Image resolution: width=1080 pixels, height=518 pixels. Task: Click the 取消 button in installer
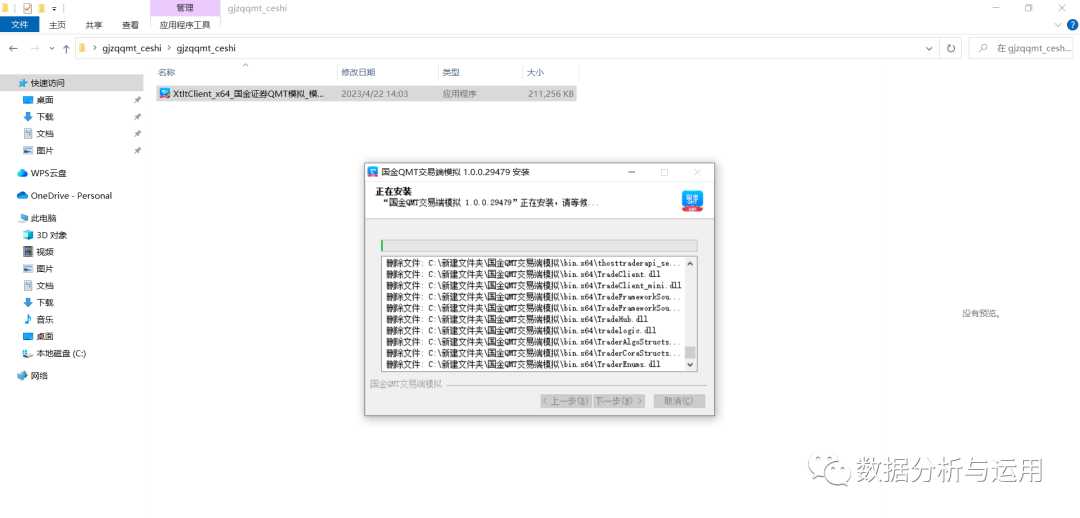(679, 401)
